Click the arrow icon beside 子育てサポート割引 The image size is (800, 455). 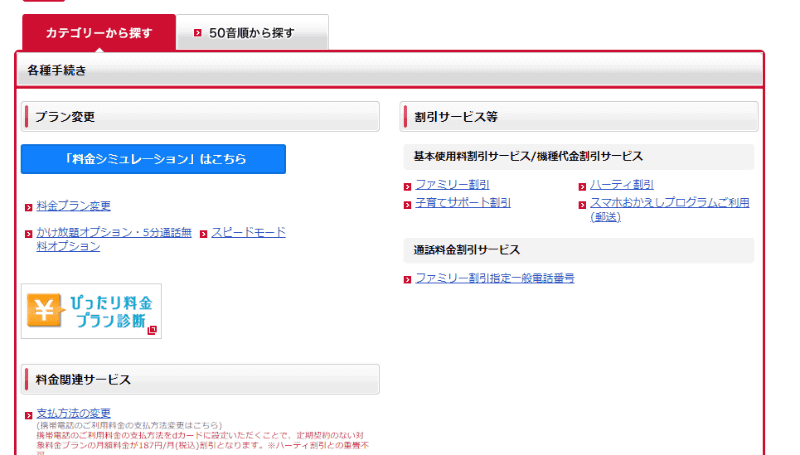pos(407,205)
